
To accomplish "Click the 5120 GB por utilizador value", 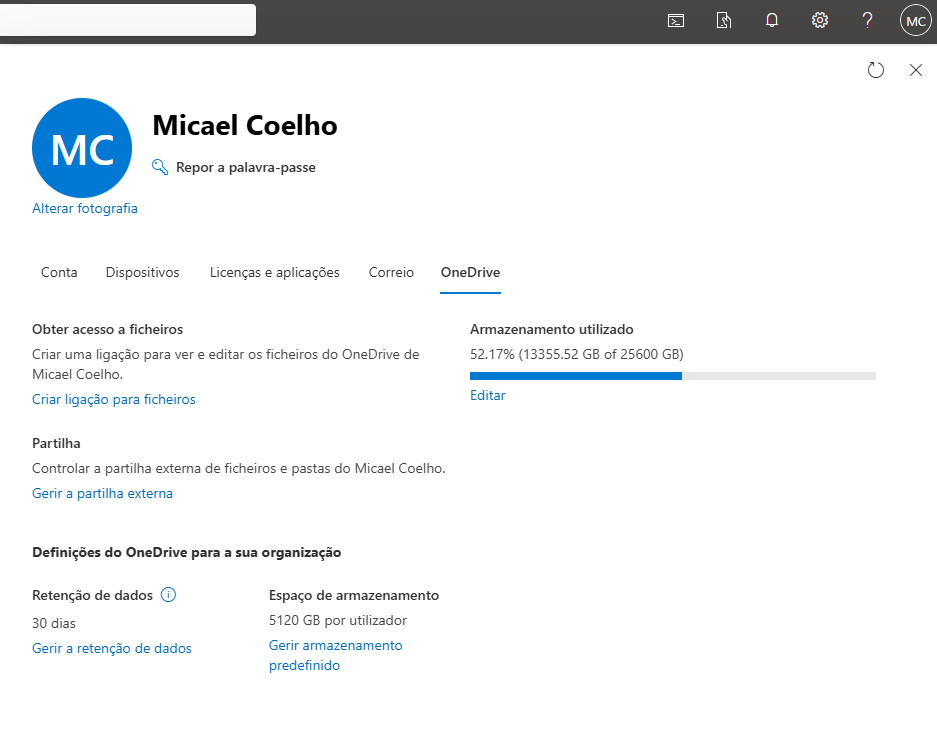I will point(338,620).
